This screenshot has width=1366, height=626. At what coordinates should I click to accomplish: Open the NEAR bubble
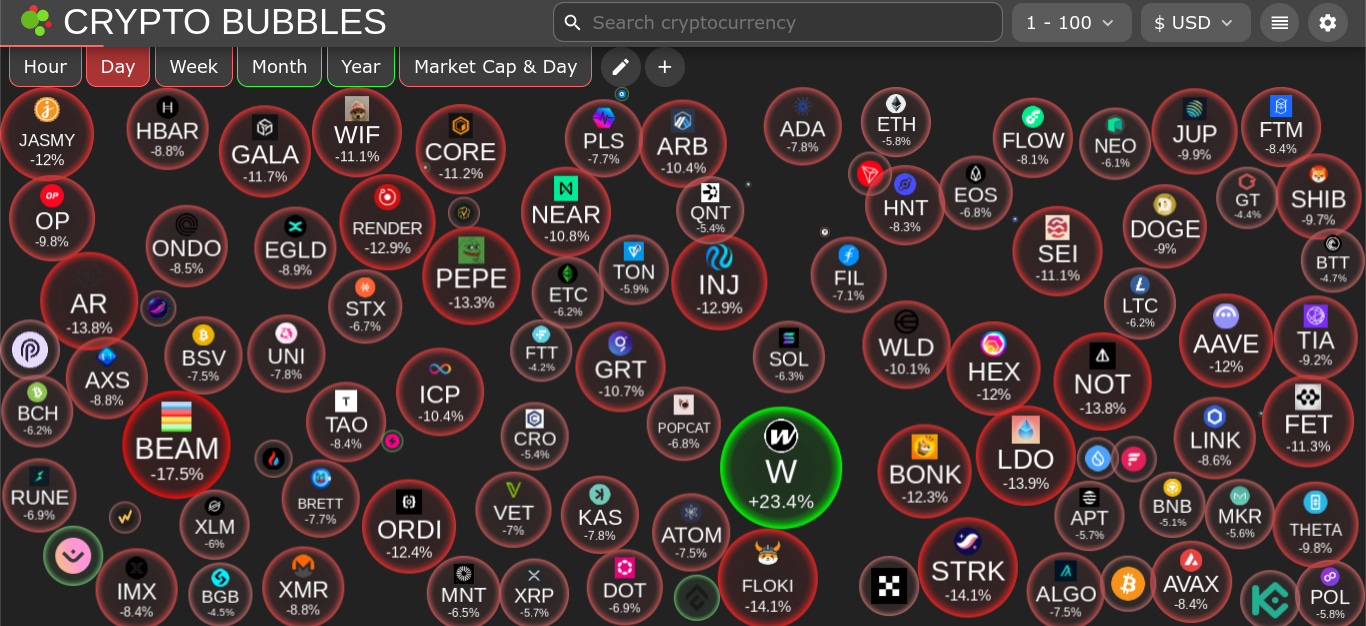point(566,211)
